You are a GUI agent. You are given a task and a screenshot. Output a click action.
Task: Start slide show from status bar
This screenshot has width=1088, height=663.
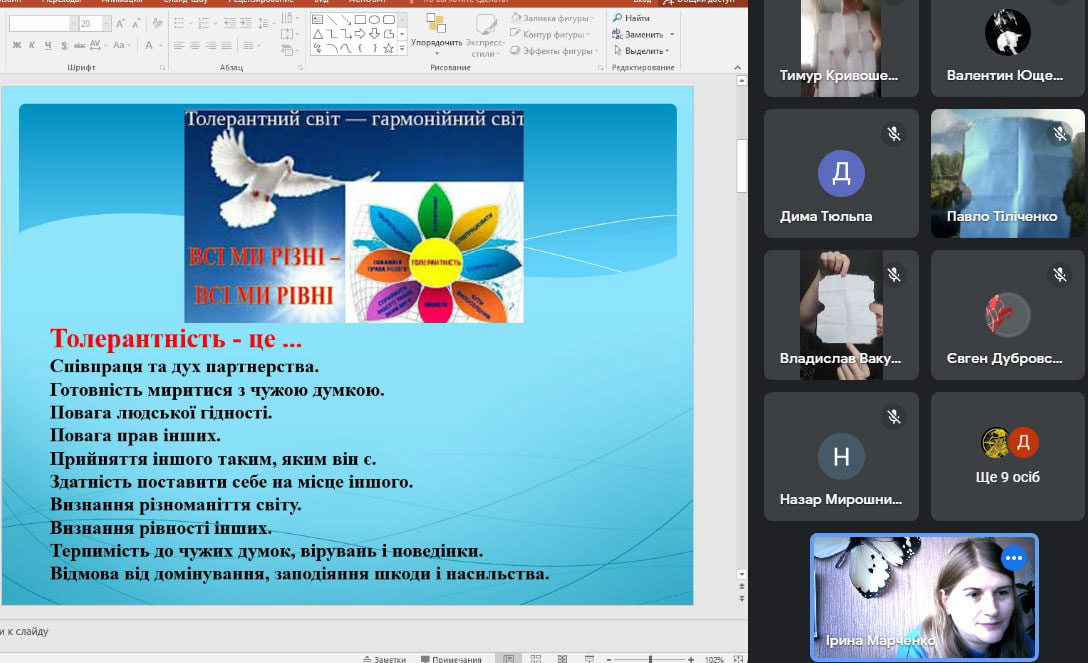(x=589, y=658)
